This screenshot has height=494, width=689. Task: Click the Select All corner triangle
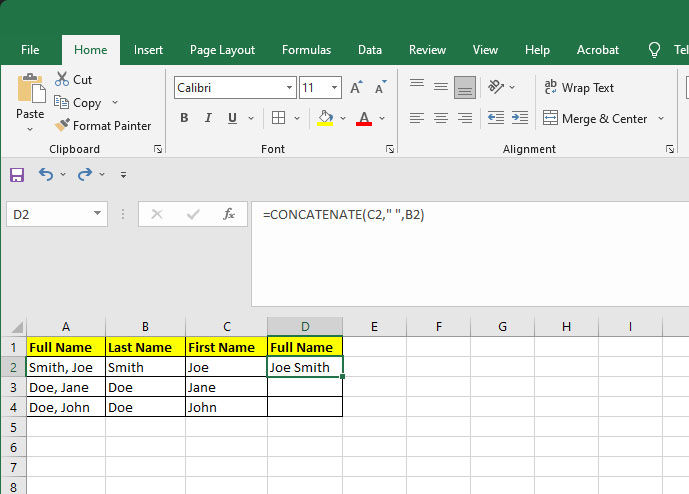coord(17,327)
